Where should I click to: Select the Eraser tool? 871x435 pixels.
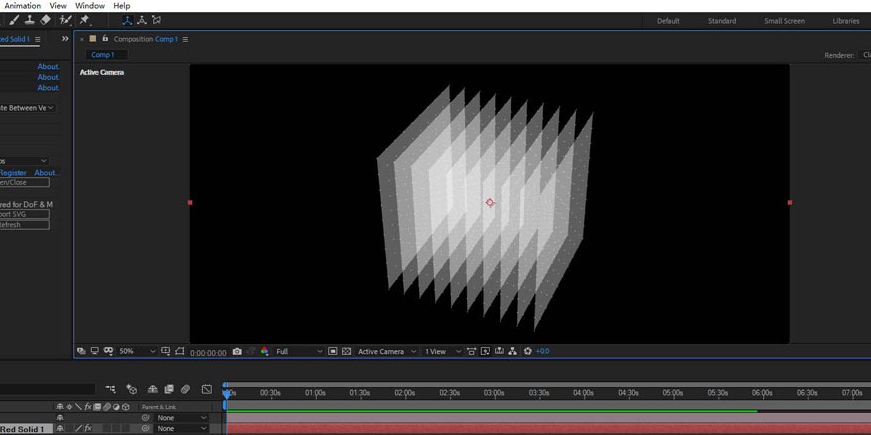coord(46,21)
